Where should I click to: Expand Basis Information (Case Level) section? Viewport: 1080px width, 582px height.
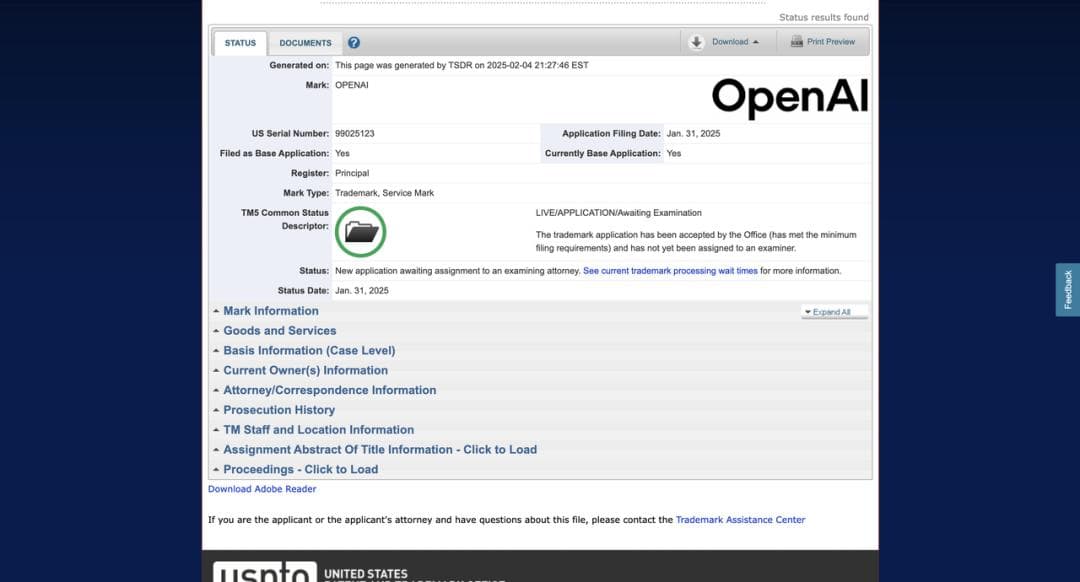pos(308,351)
